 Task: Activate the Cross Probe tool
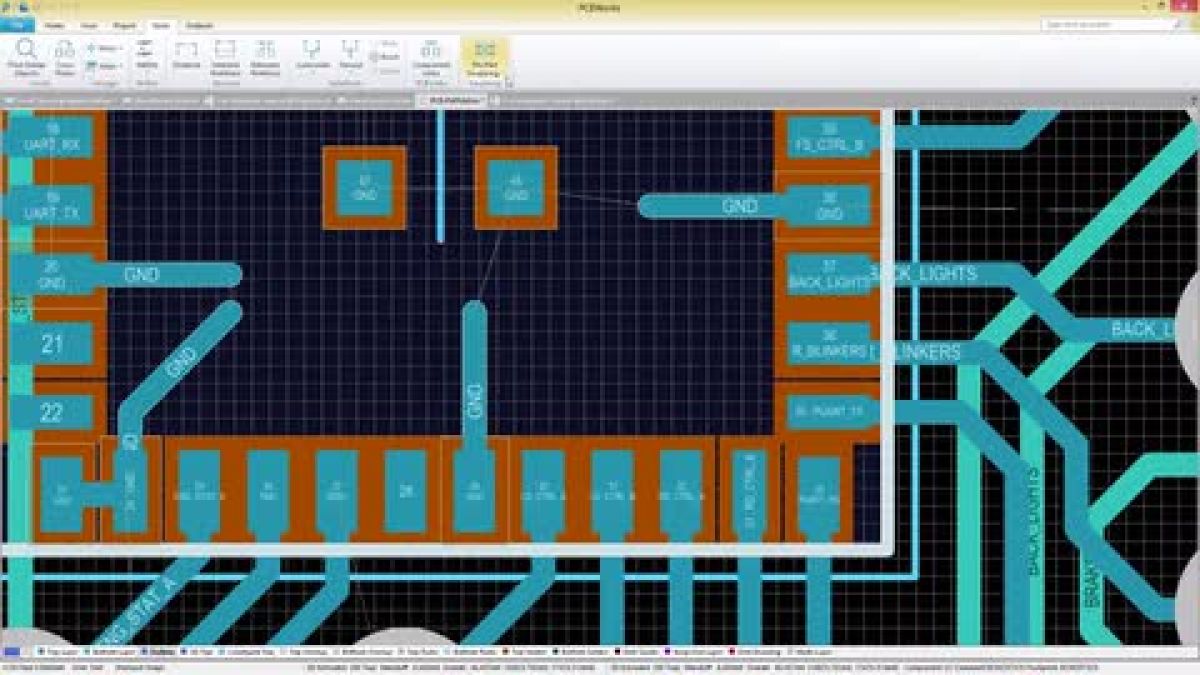click(x=64, y=55)
